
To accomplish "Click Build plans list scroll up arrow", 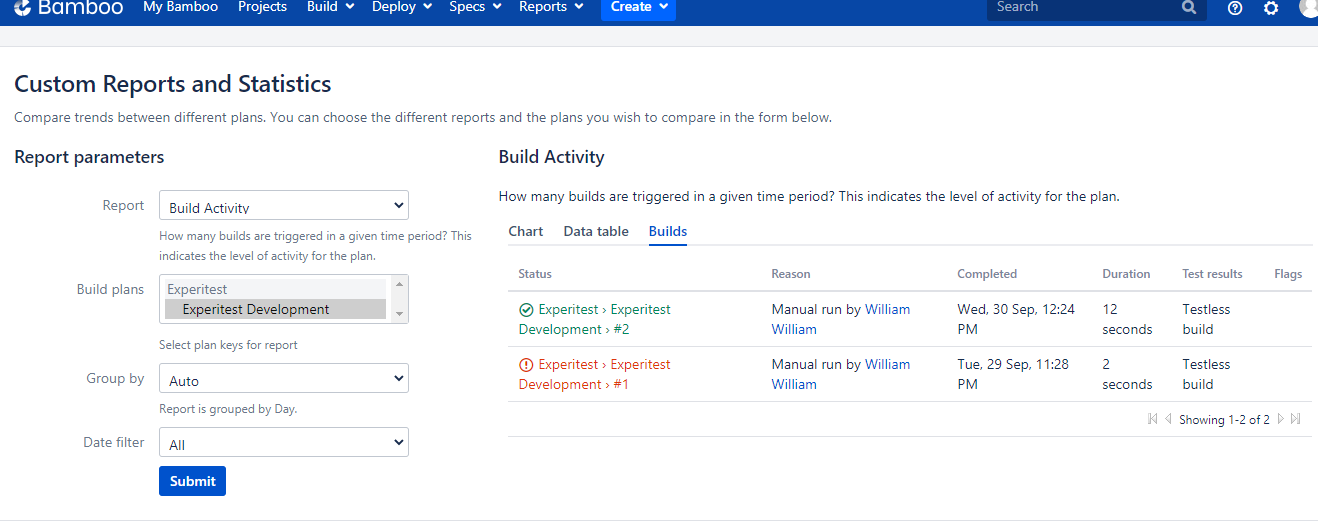I will [x=399, y=284].
